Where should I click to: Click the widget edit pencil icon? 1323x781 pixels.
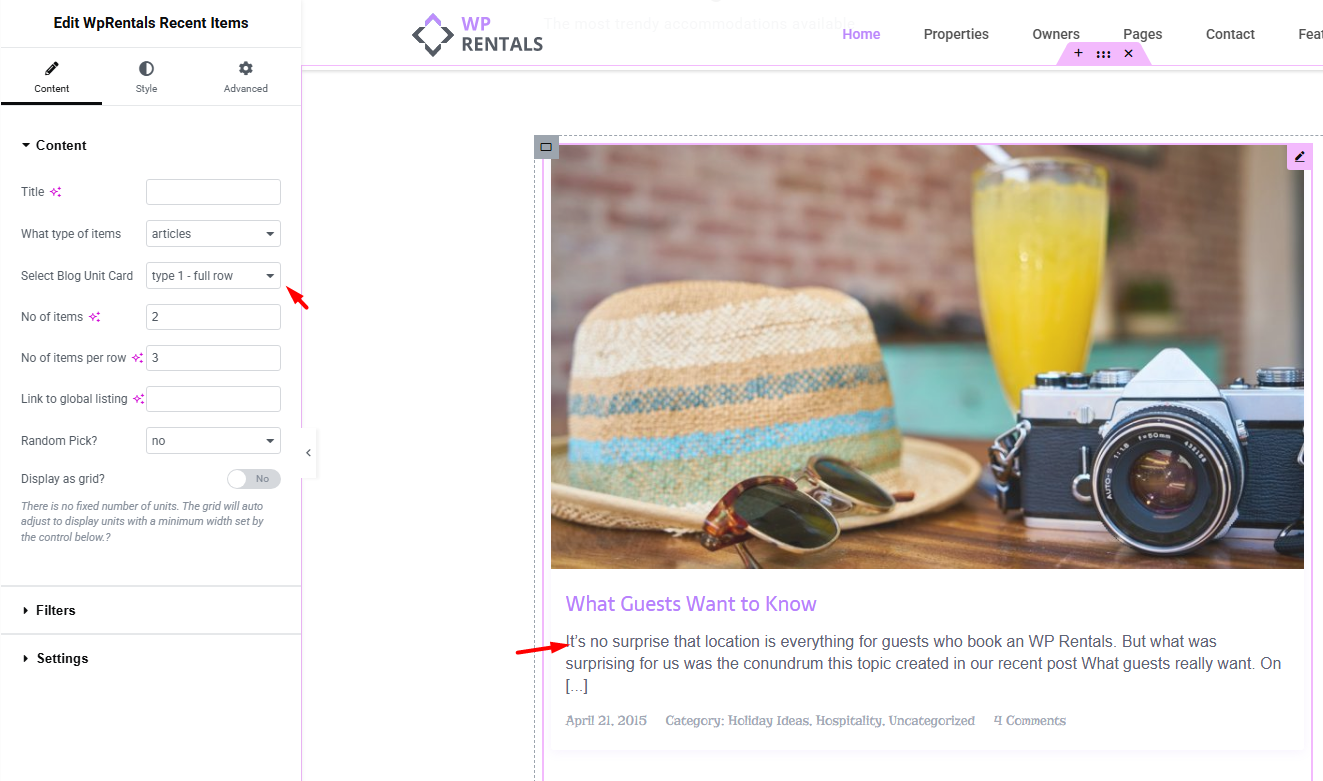tap(1299, 156)
